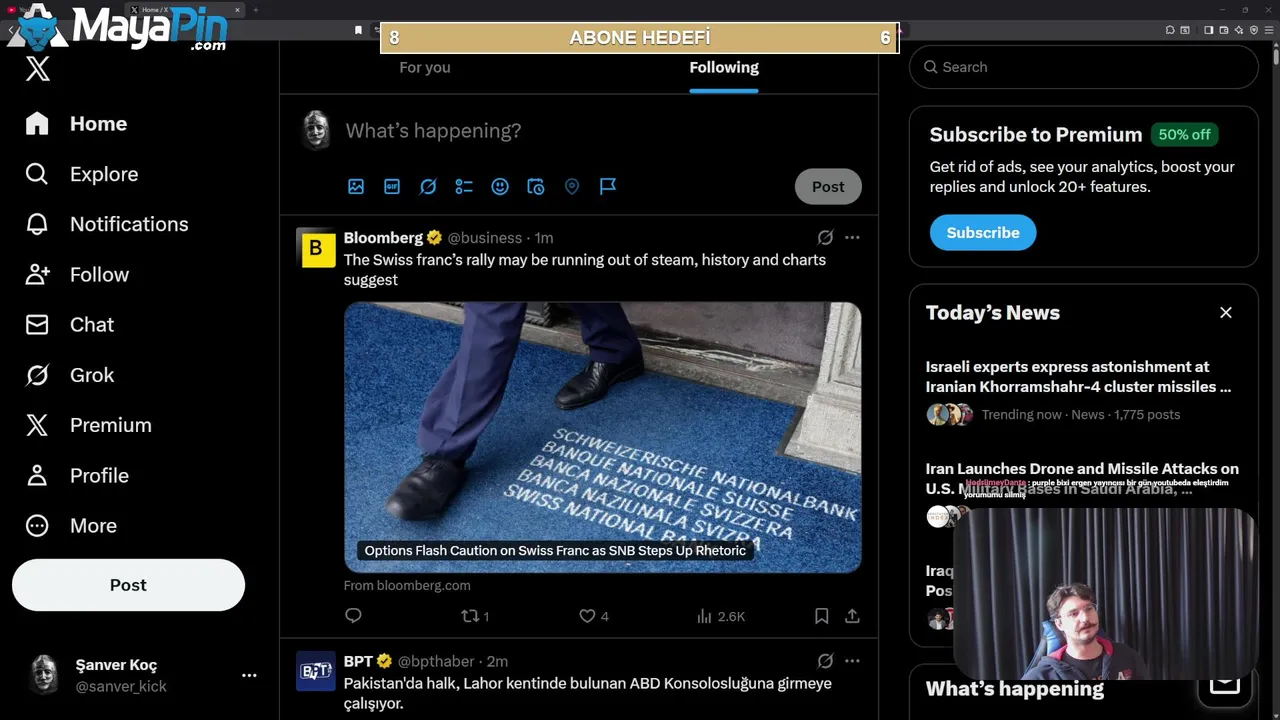Viewport: 1280px width, 720px height.
Task: Open more options on BPT post
Action: (852, 661)
